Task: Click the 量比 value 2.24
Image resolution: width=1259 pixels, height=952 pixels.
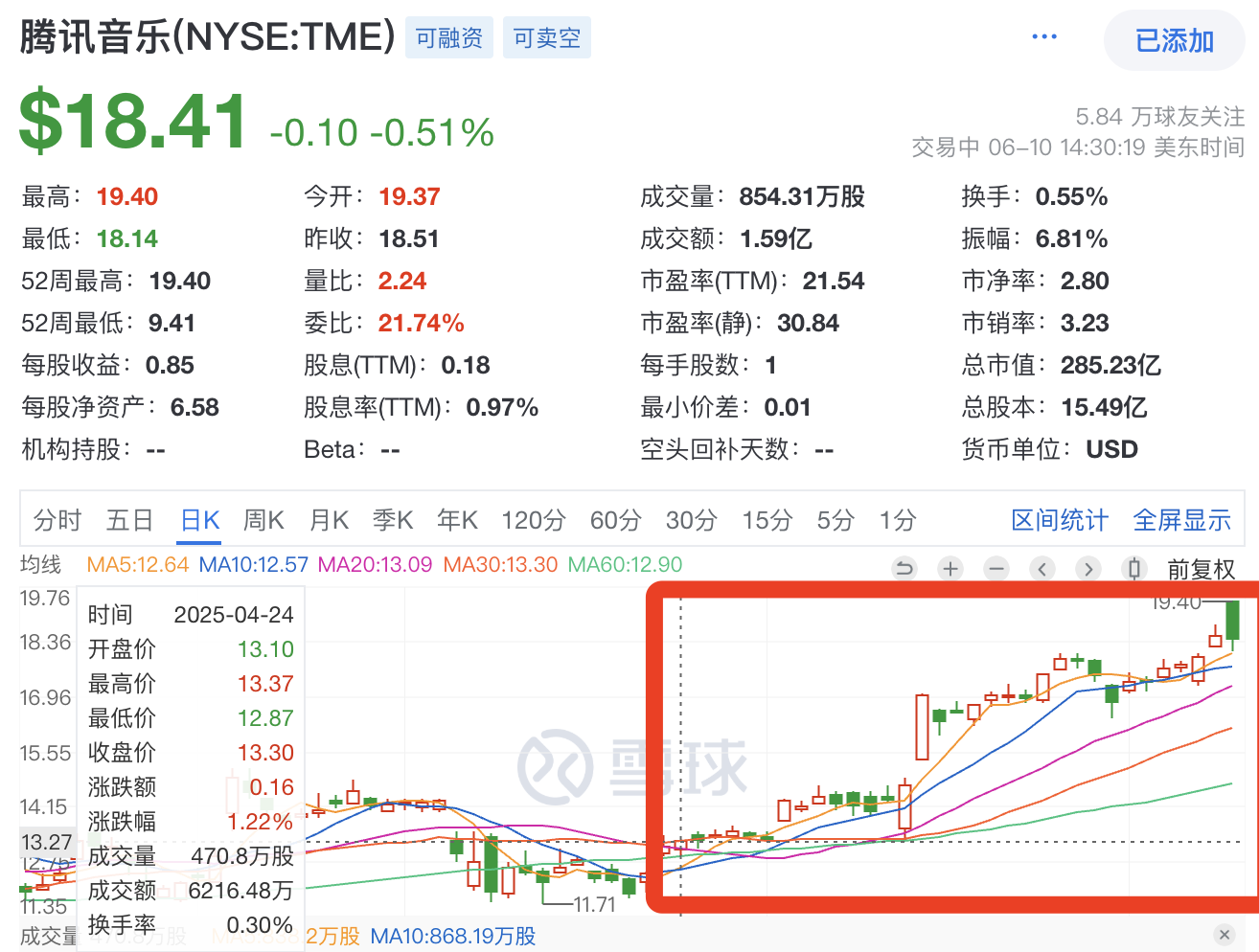Action: [x=402, y=281]
